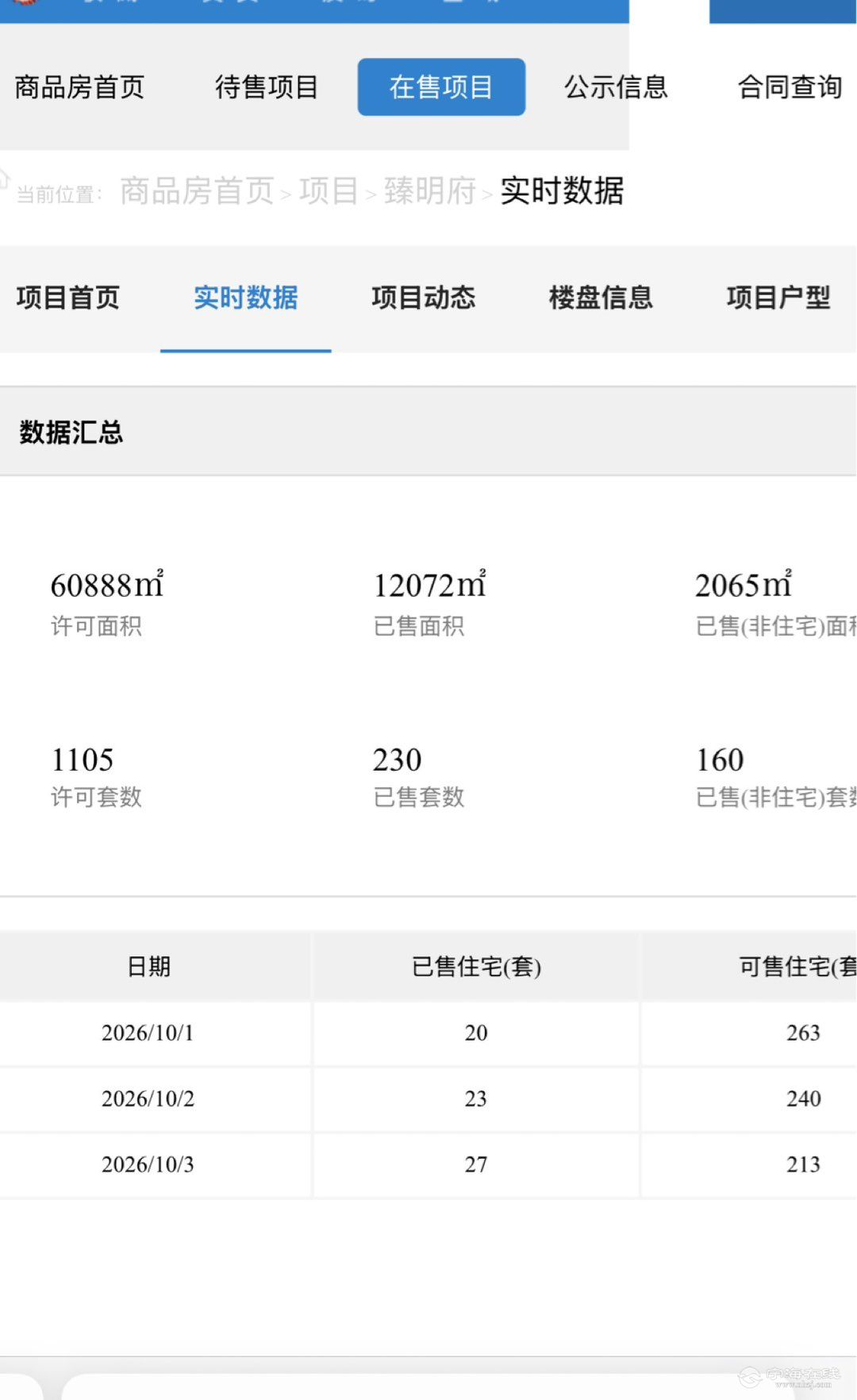Click the 60888㎡ 许可面积 statistic
Viewport: 857px width, 1400px height.
(x=107, y=604)
